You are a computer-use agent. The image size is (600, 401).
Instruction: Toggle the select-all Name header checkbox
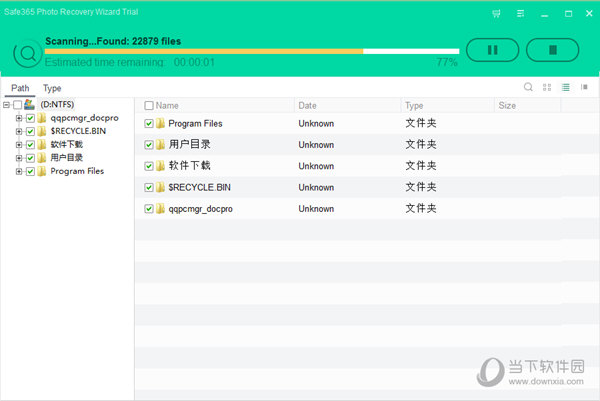149,106
